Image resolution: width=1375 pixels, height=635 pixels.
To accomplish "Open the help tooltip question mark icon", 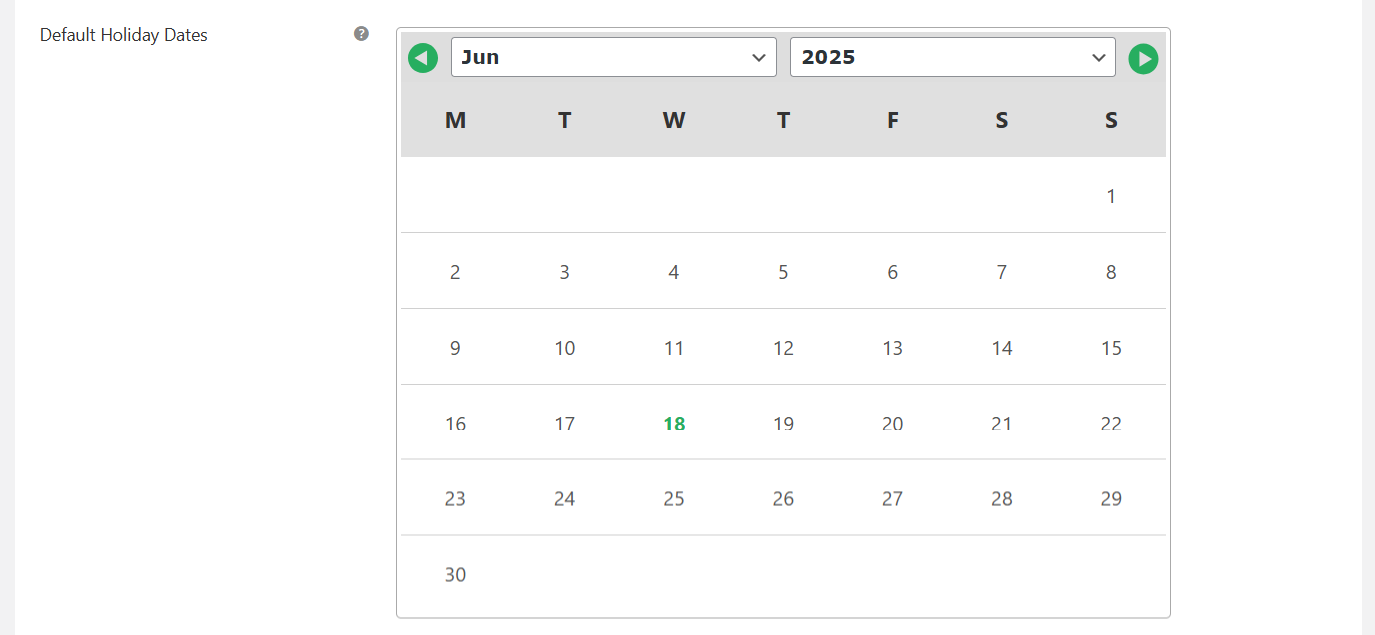I will tap(362, 34).
